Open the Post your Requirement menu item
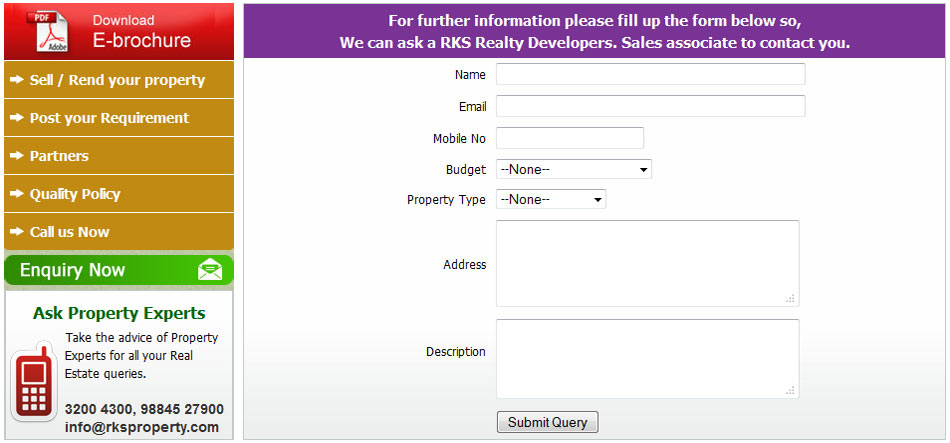Image resolution: width=950 pixels, height=443 pixels. (x=119, y=118)
